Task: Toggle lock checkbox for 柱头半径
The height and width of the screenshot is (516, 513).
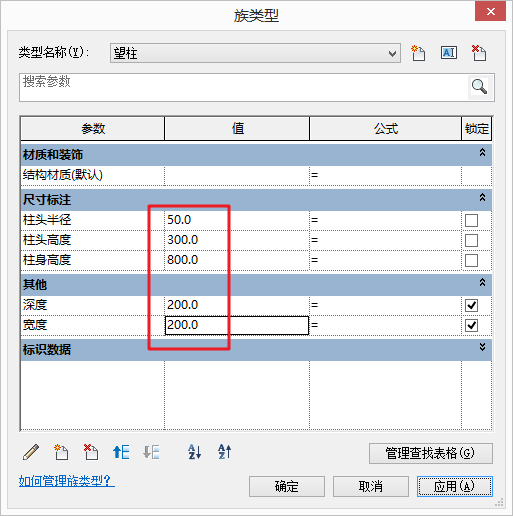Action: pyautogui.click(x=471, y=220)
